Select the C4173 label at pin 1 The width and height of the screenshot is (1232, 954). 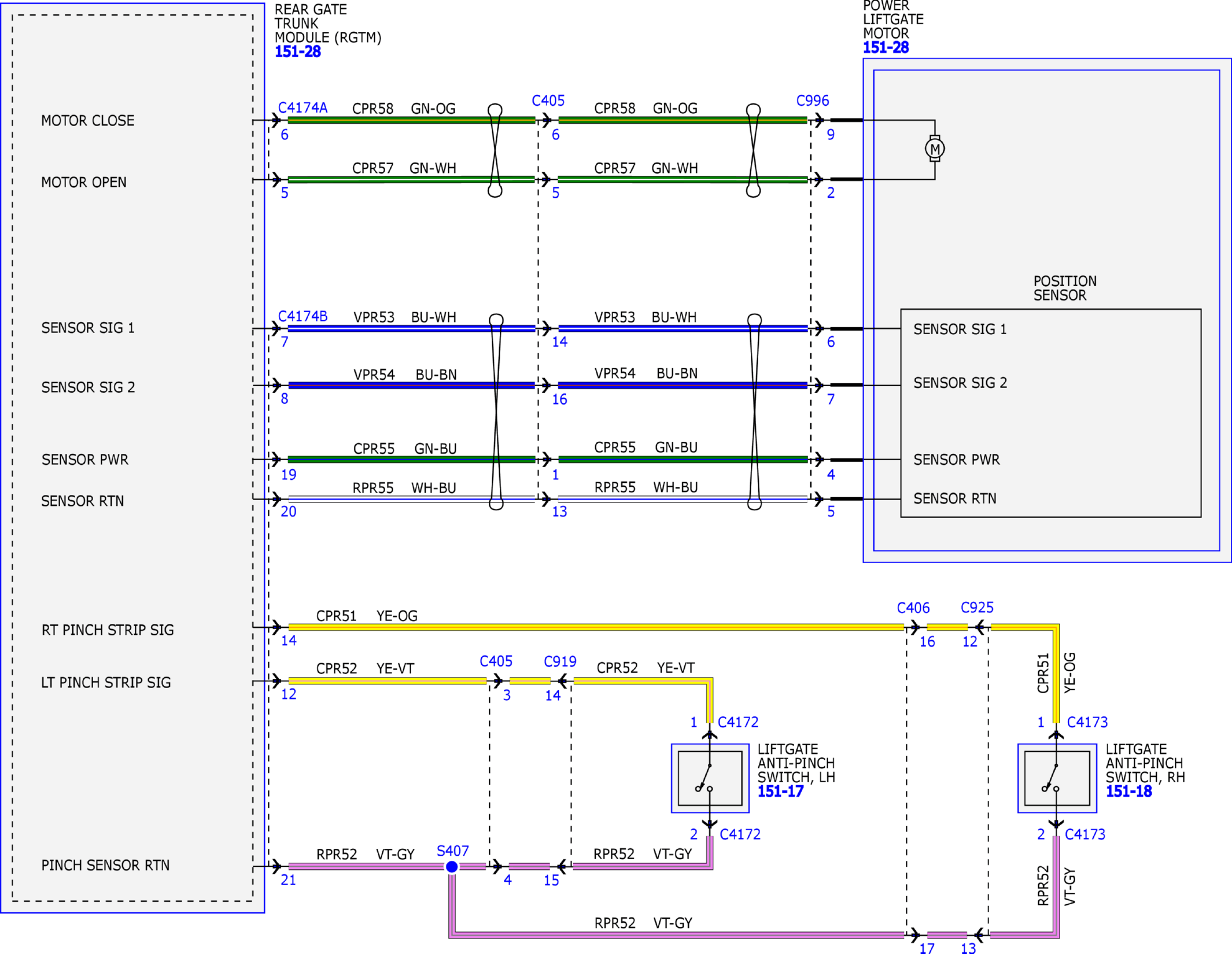[1087, 722]
